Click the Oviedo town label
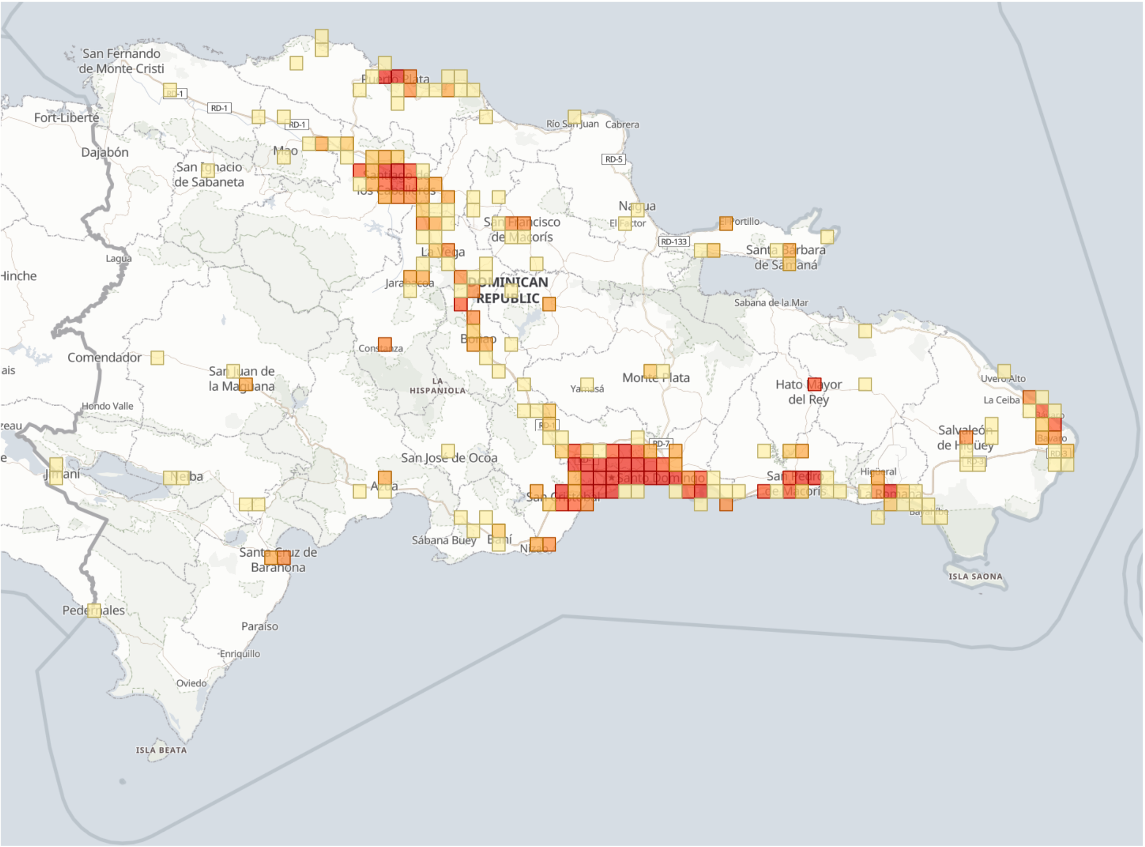The image size is (1145, 847). click(x=192, y=683)
